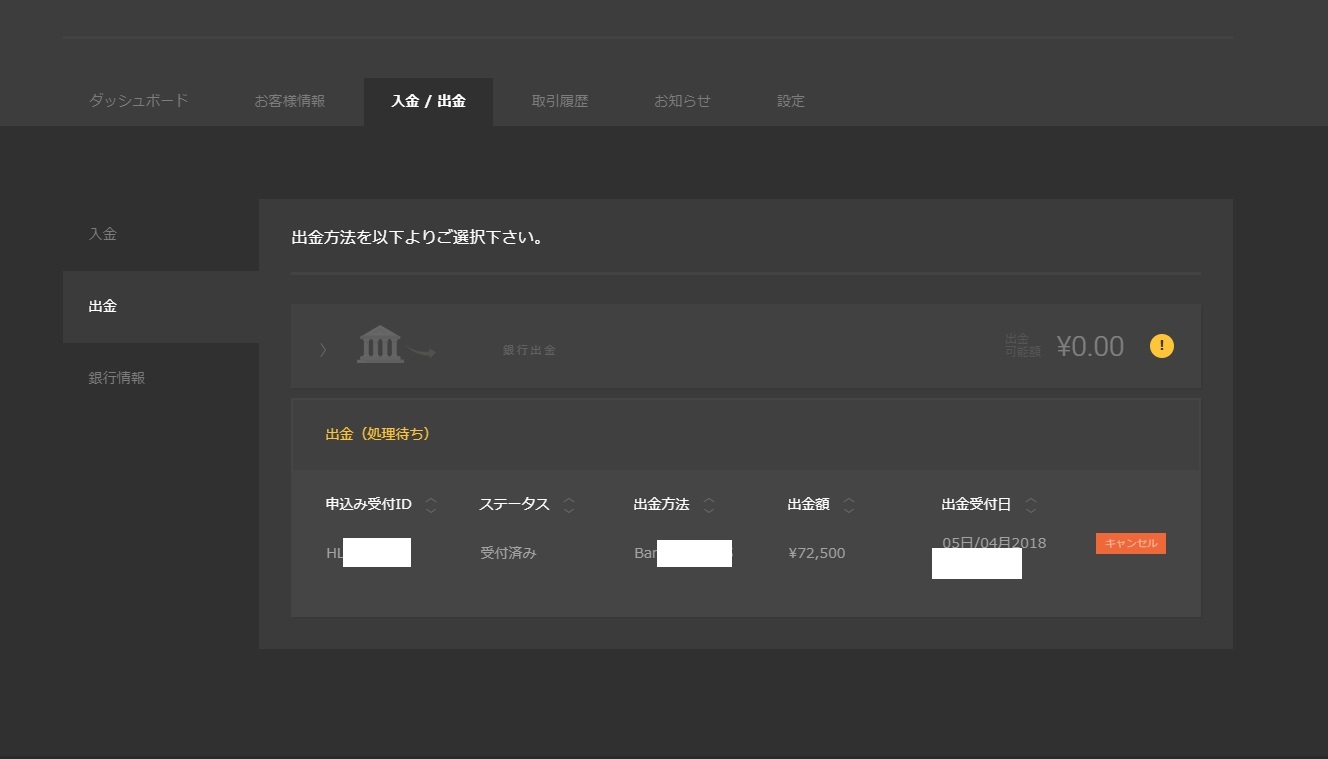Image resolution: width=1328 pixels, height=759 pixels.
Task: Go to the お知らせ tab
Action: tap(682, 101)
